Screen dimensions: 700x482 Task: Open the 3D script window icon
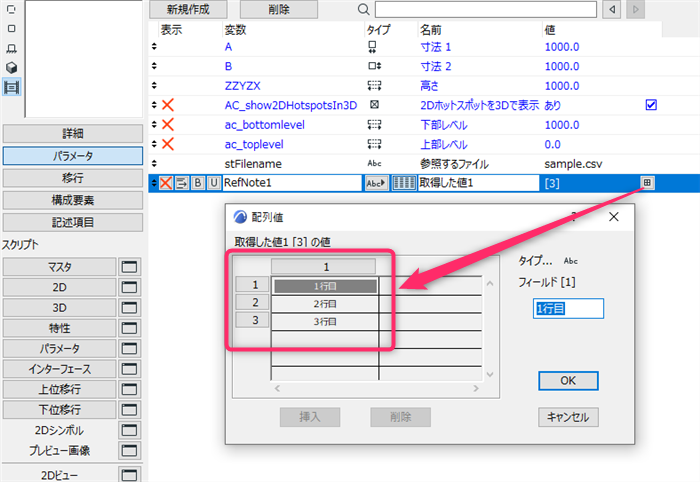[129, 307]
